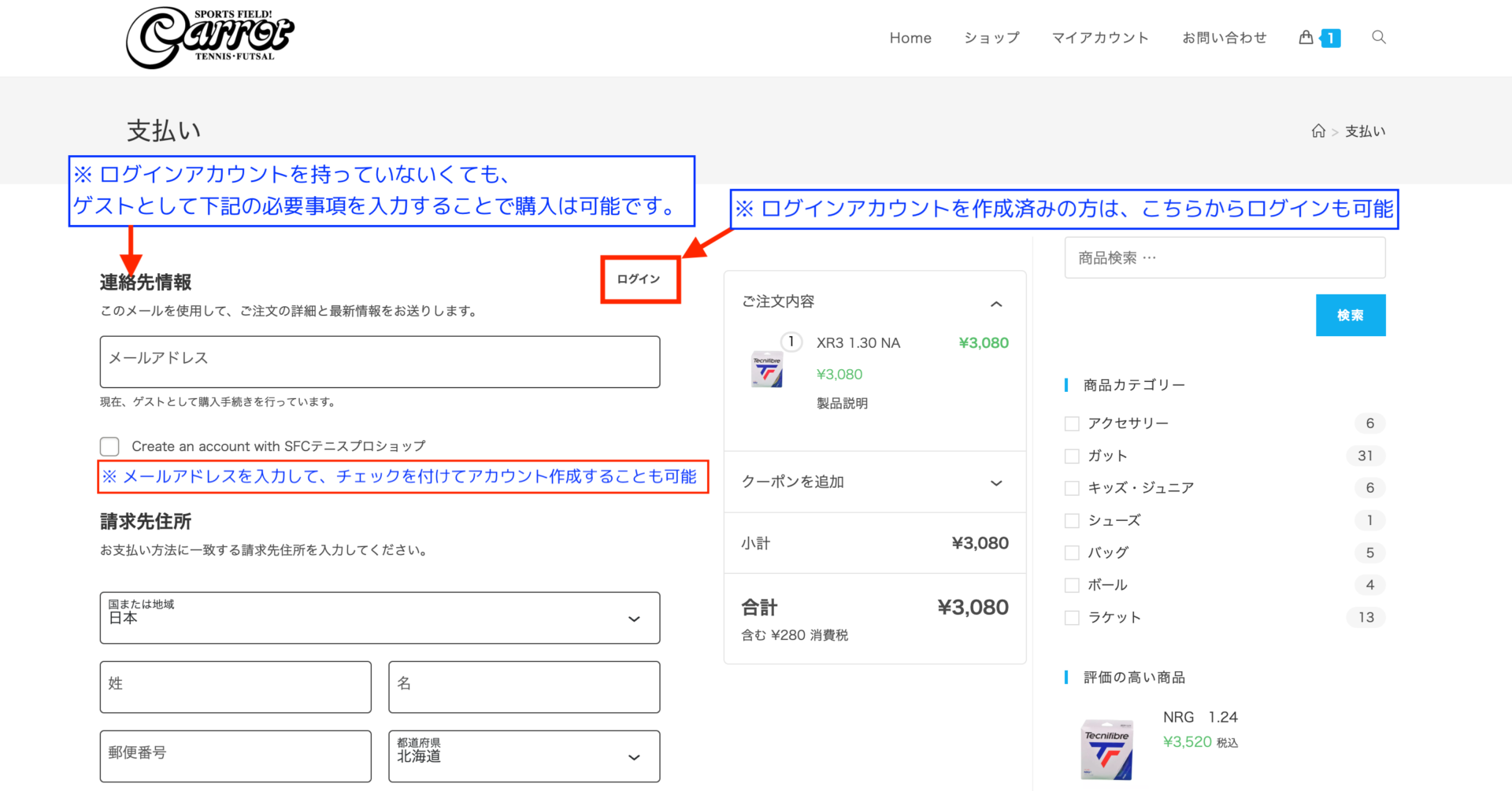1512x791 pixels.
Task: Click the XR3 1.30 NA product thumbnail
Action: [x=767, y=369]
